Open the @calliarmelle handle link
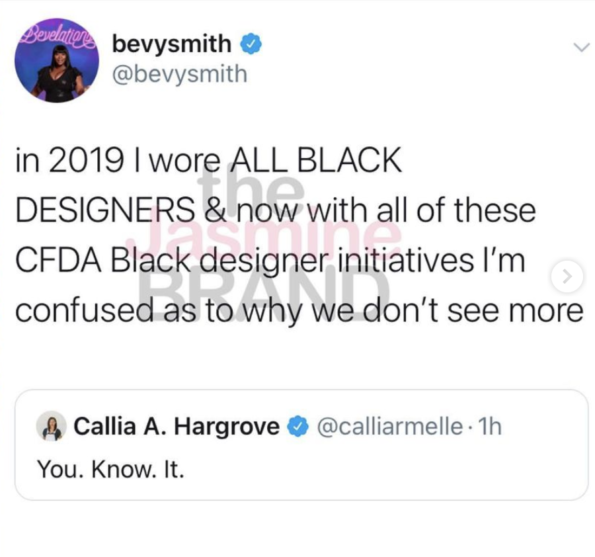Image resolution: width=595 pixels, height=557 pixels. point(390,426)
